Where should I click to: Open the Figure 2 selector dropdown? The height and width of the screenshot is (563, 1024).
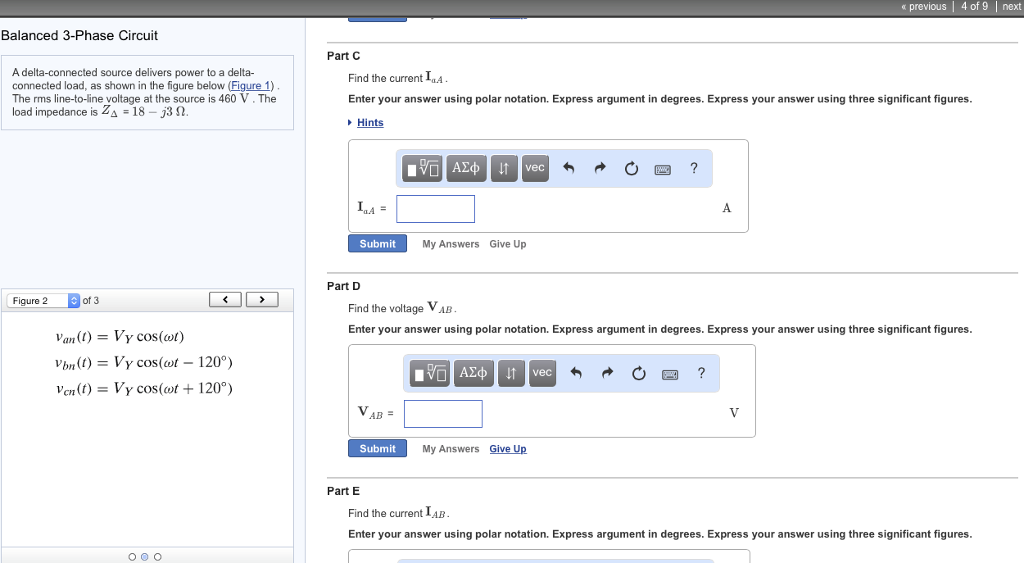coord(73,301)
